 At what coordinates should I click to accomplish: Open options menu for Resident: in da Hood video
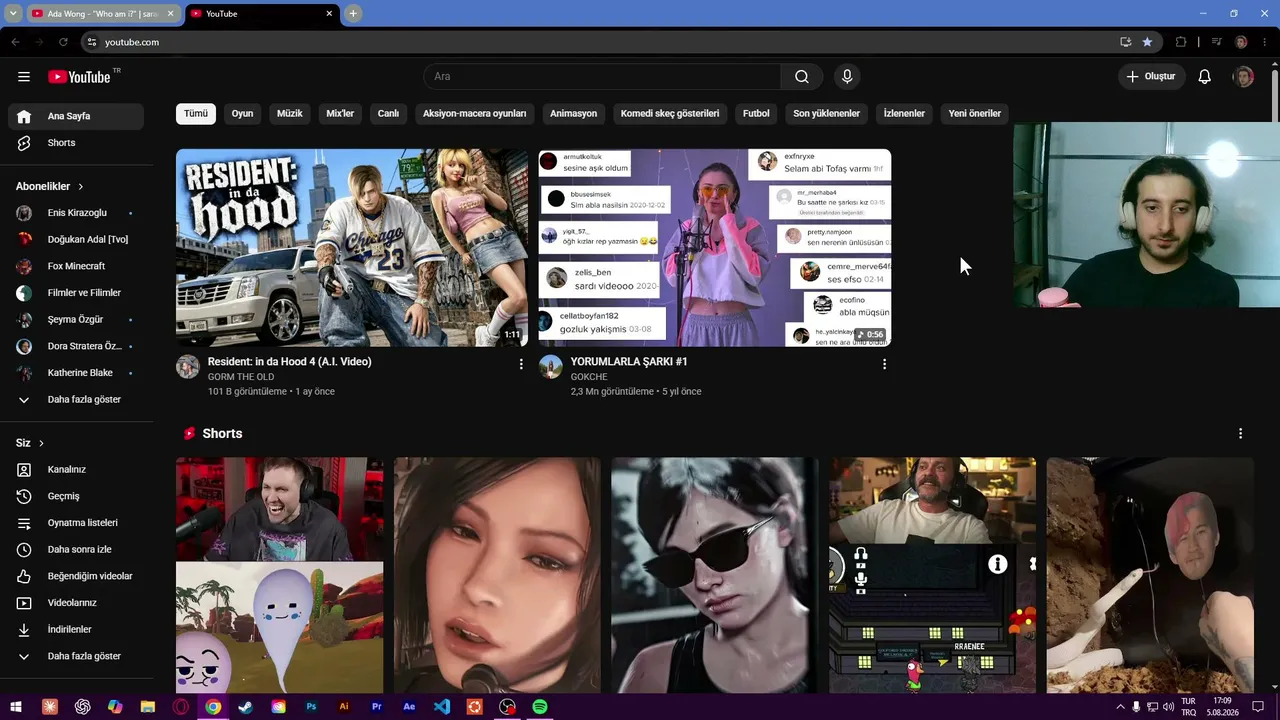click(521, 365)
